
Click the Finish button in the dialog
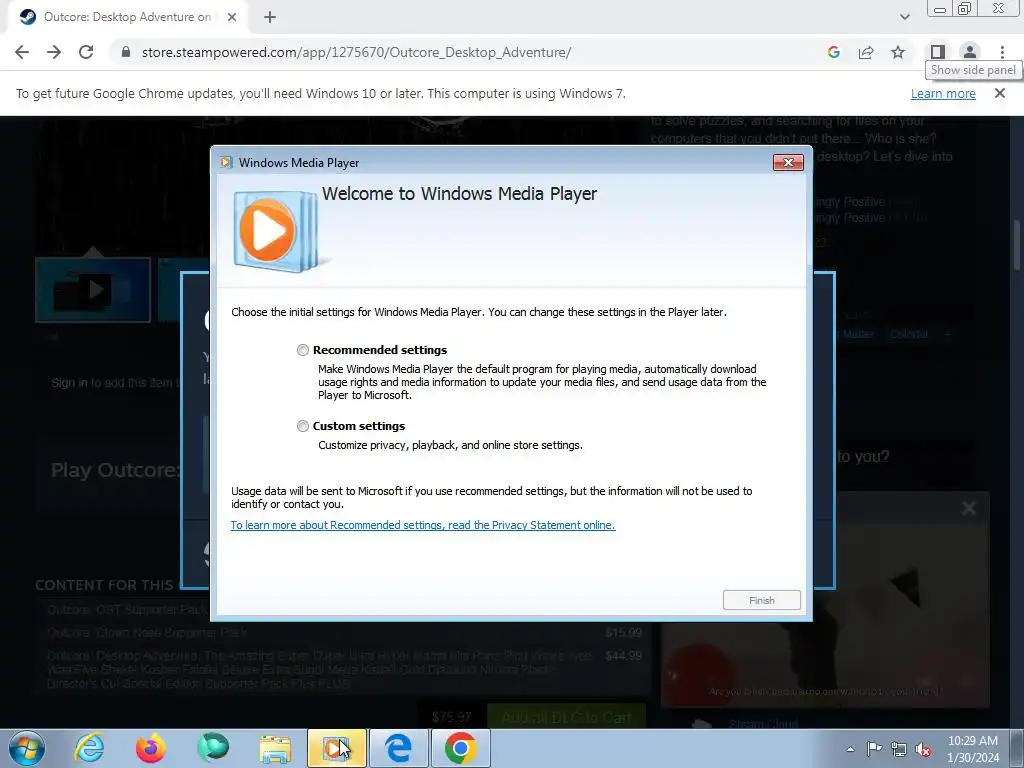(x=761, y=600)
